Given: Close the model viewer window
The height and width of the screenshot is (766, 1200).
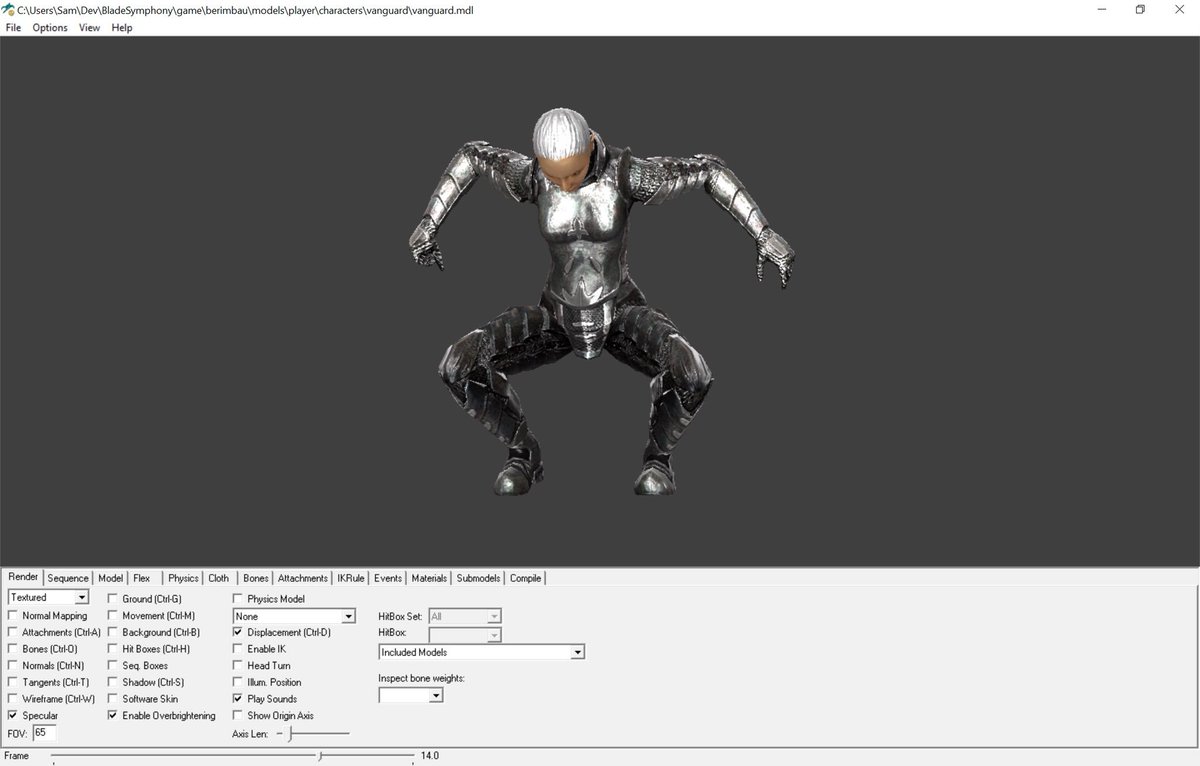Looking at the screenshot, I should (x=1181, y=9).
